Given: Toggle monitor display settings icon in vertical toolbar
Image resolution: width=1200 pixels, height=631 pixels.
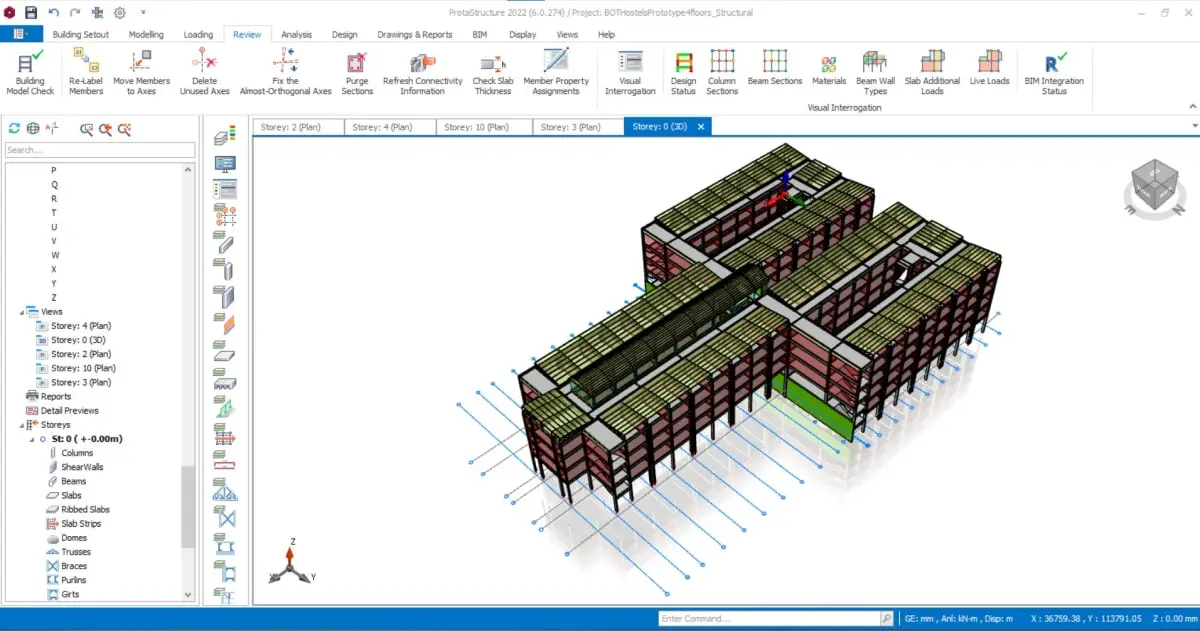Looking at the screenshot, I should (225, 162).
